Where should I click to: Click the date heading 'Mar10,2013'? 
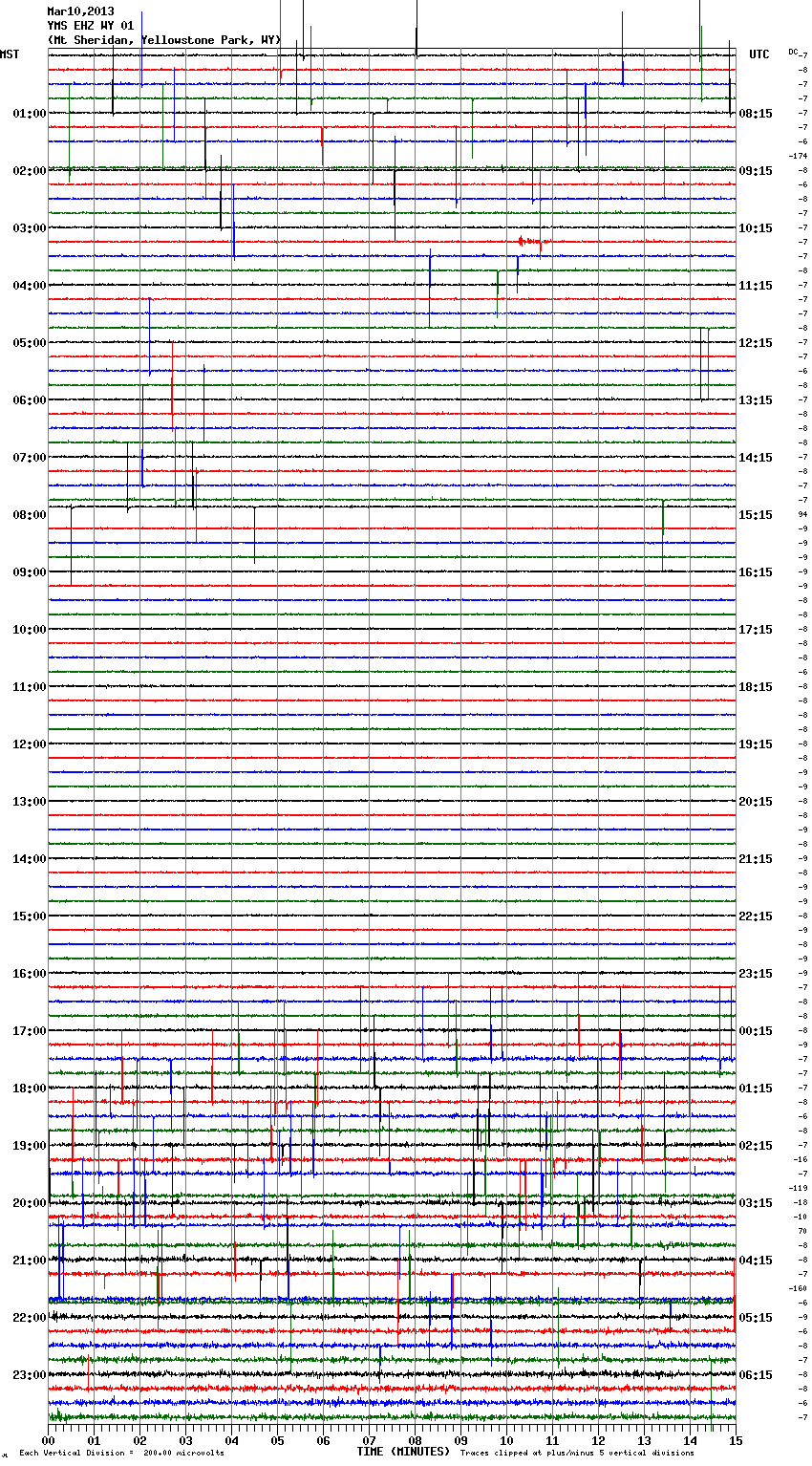[80, 11]
